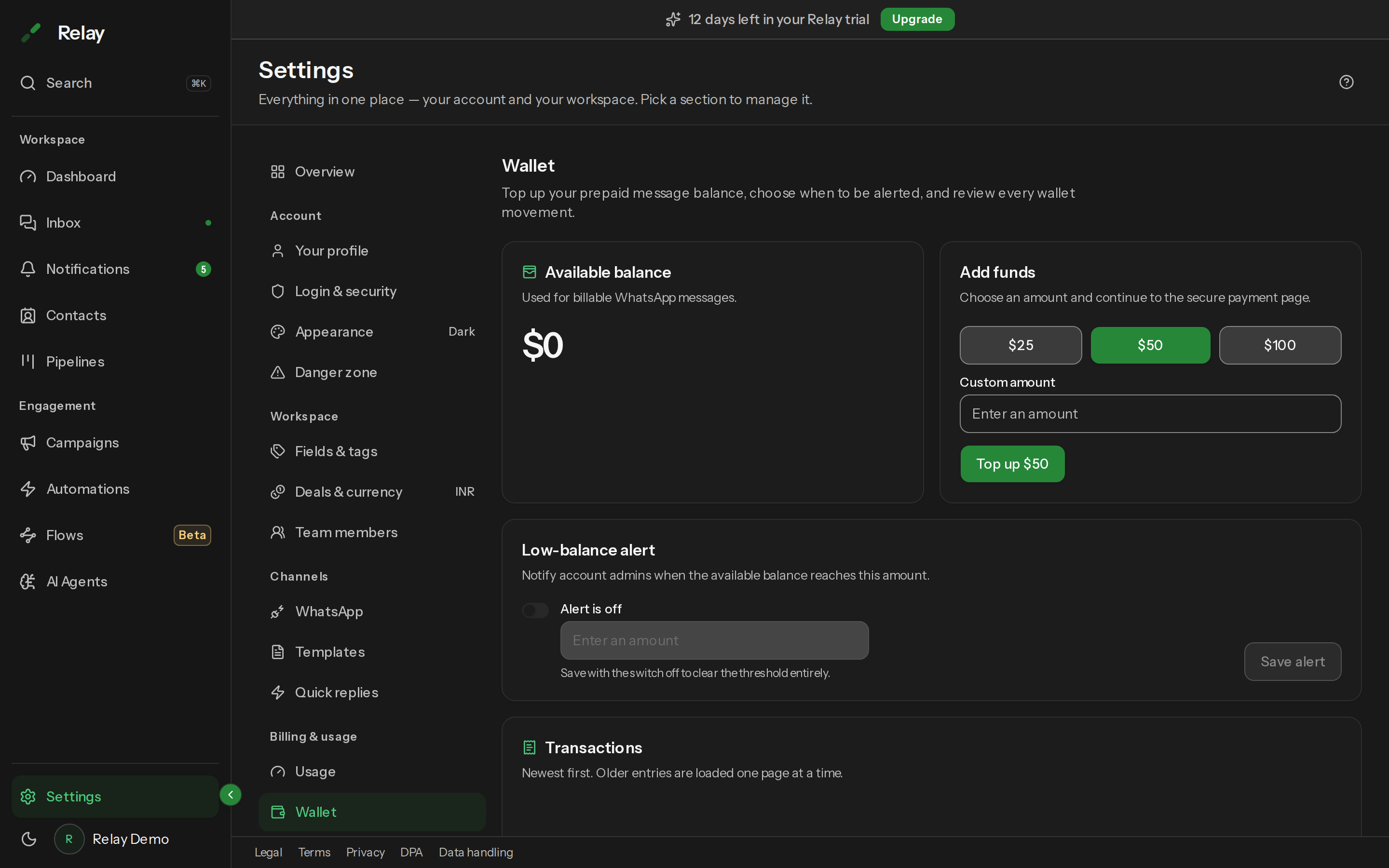Open the Relay Demo account avatar
The width and height of the screenshot is (1389, 868).
click(x=69, y=839)
